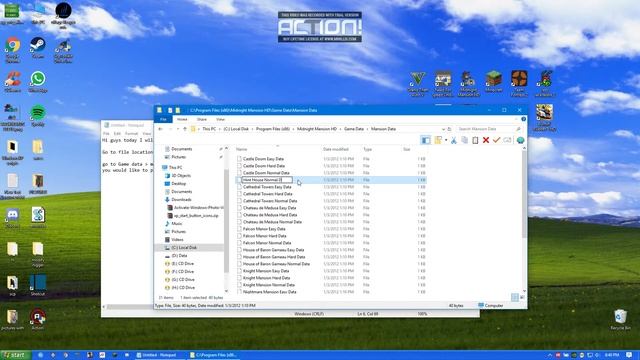Open Notepad's Format menu
The width and height of the screenshot is (640, 360).
(x=131, y=133)
